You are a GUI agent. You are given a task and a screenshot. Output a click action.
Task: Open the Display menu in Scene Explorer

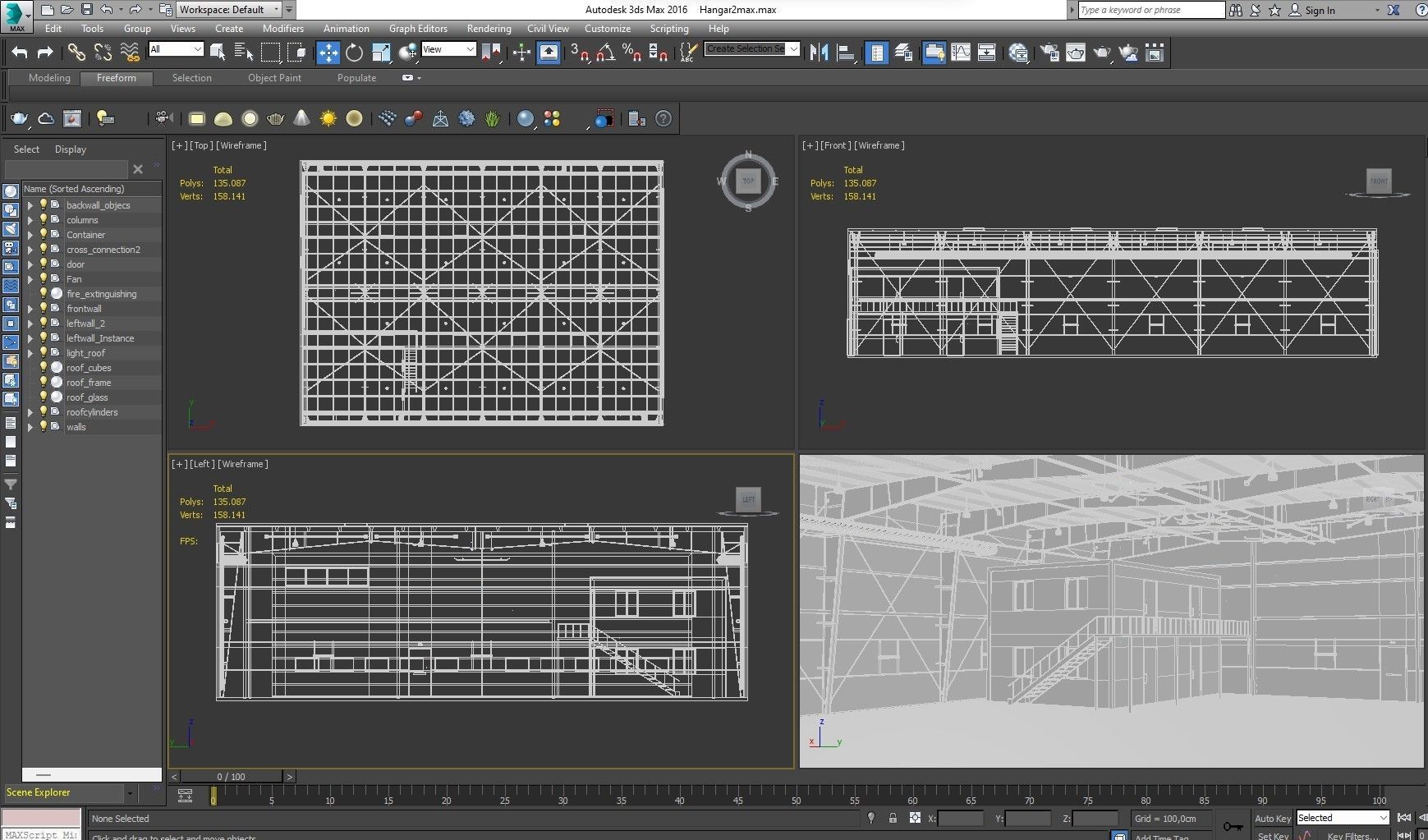pyautogui.click(x=71, y=149)
